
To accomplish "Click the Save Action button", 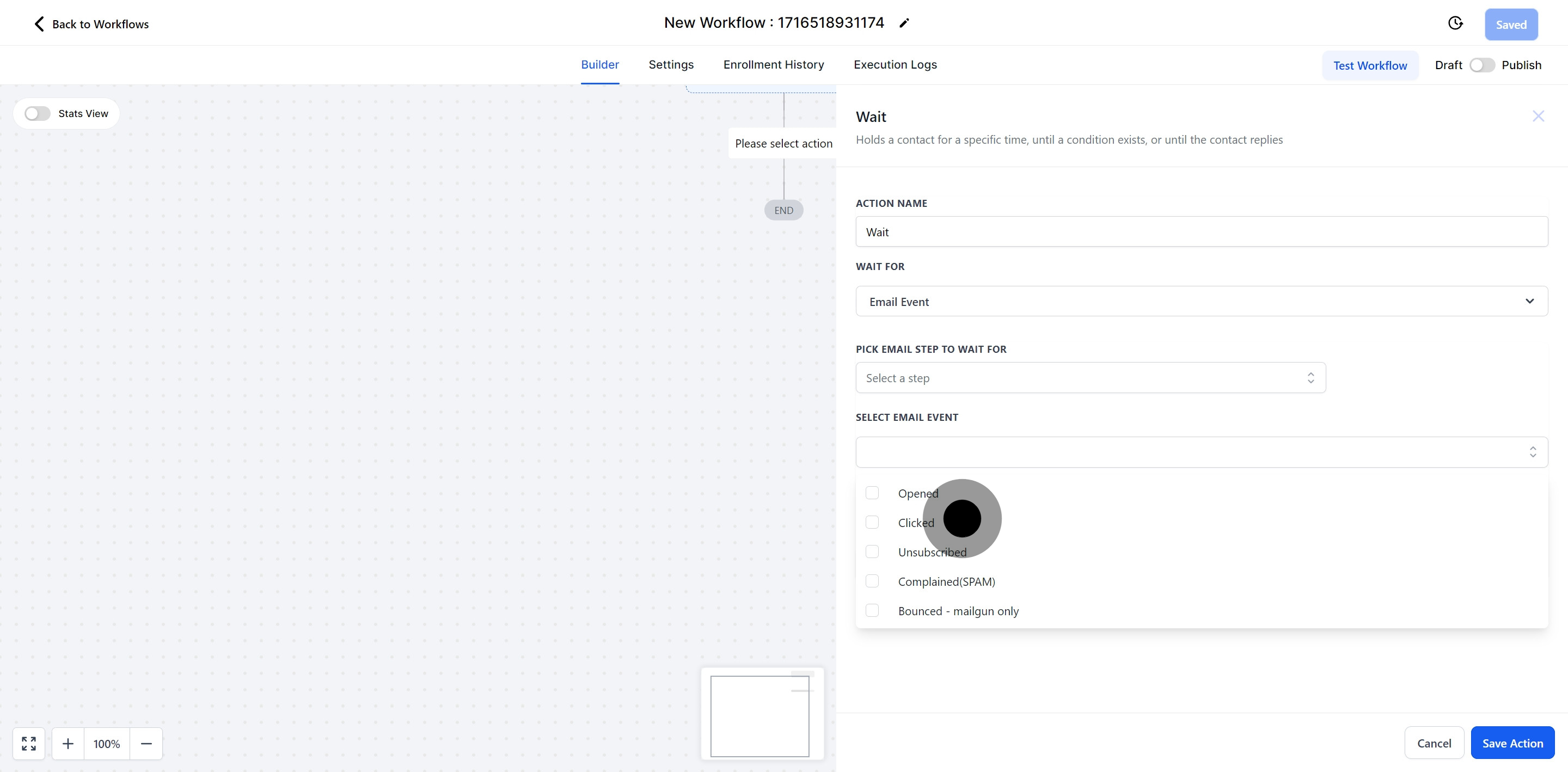I will tap(1512, 743).
